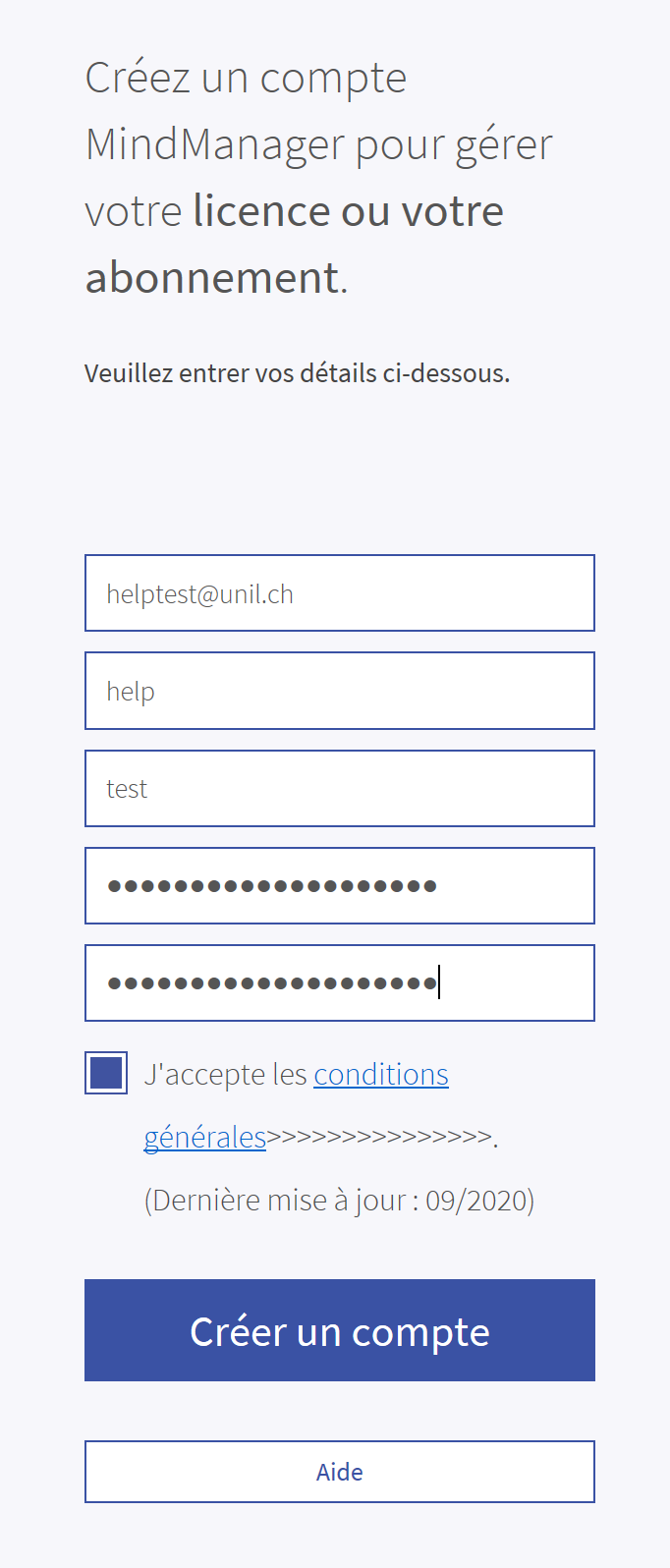
Task: Click the email field containing helptest@unil.ch
Action: point(339,593)
